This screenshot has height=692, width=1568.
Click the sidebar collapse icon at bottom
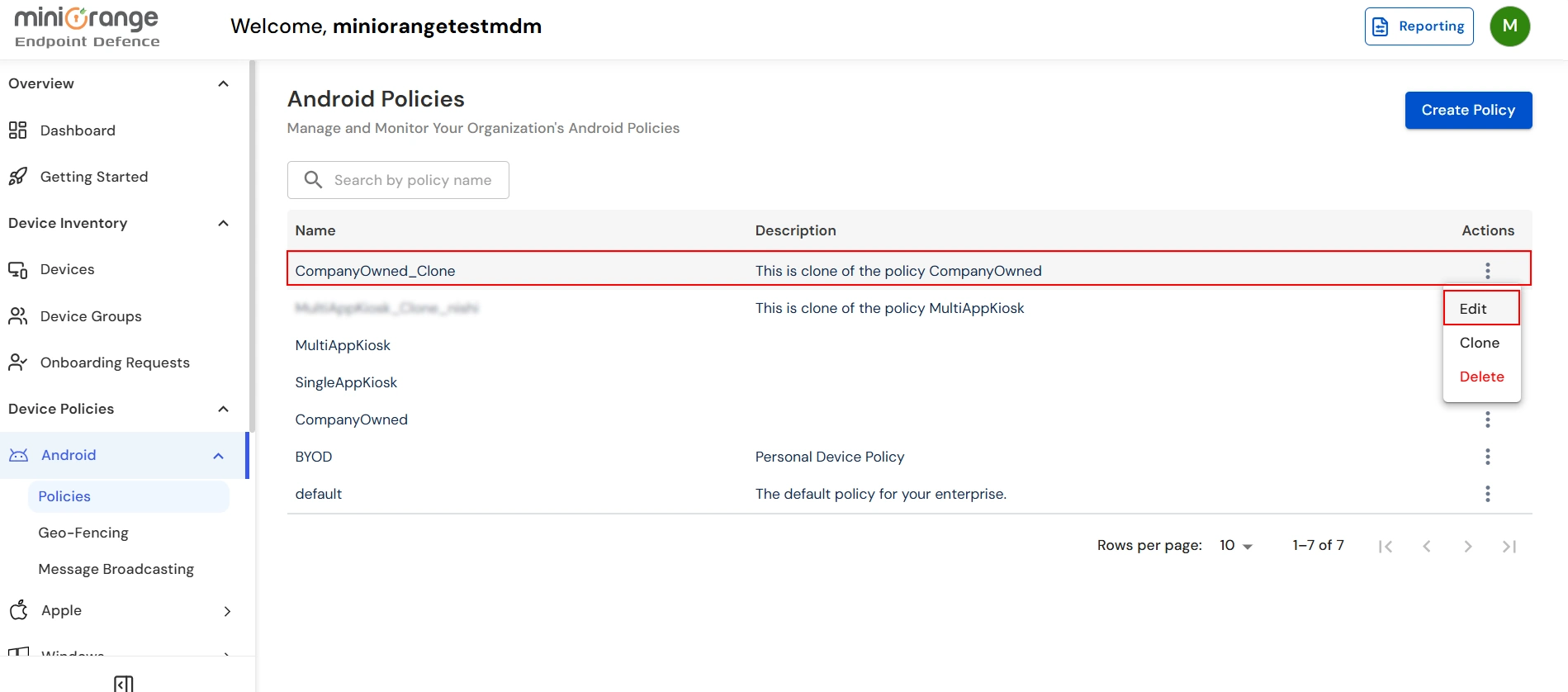tap(124, 682)
